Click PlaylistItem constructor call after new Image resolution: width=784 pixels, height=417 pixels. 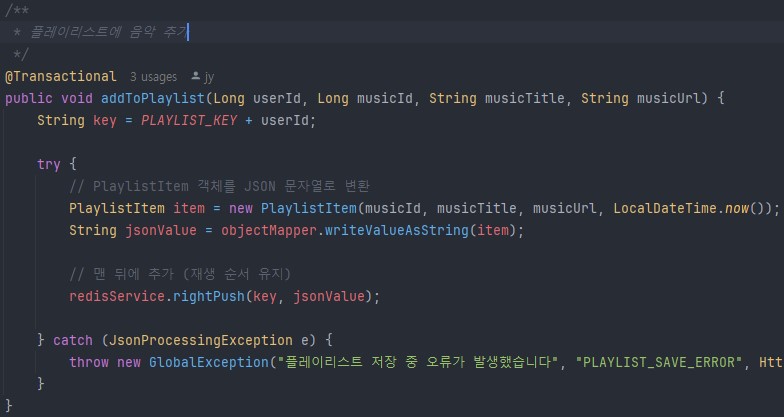[308, 208]
